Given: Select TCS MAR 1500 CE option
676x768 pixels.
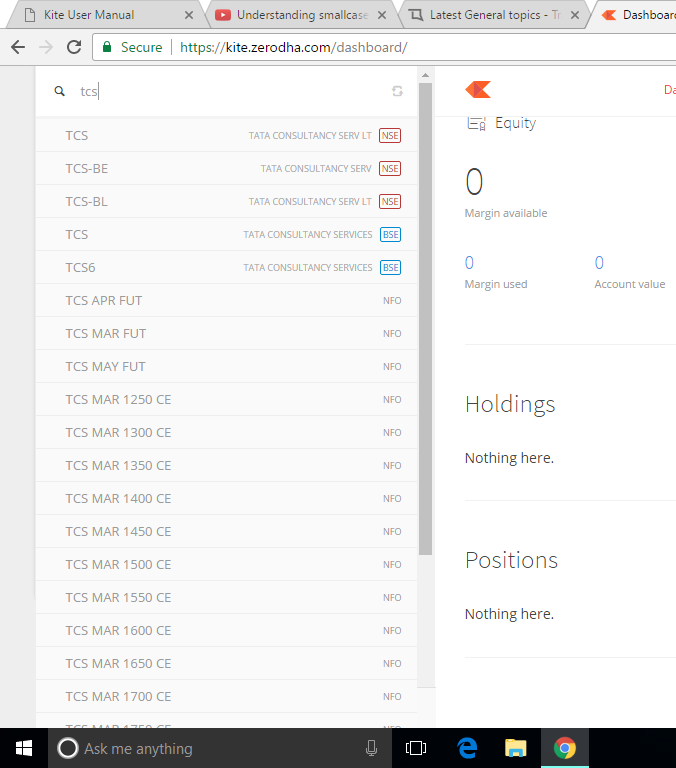Looking at the screenshot, I should (x=226, y=564).
